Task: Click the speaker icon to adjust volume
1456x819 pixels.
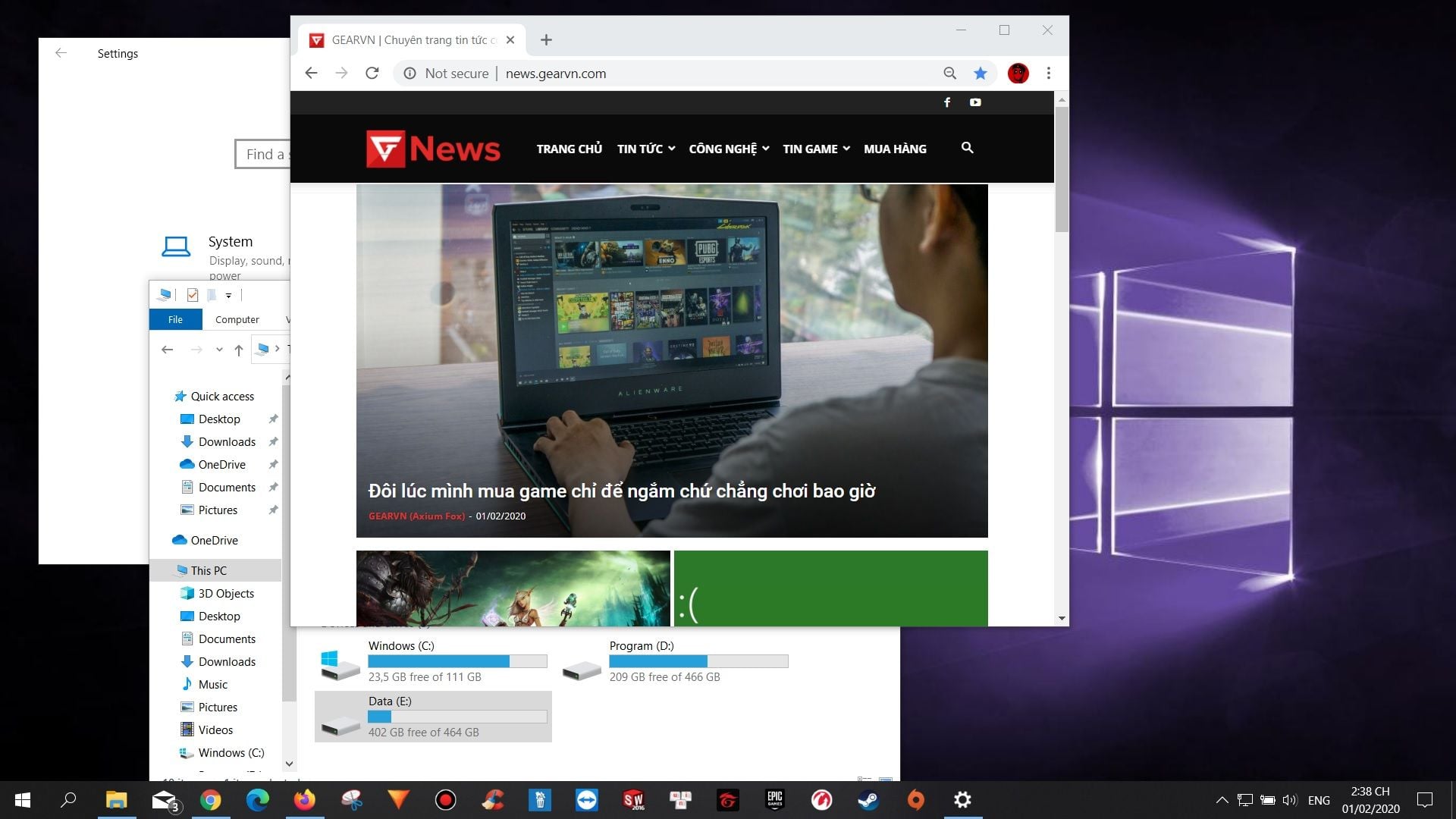Action: click(1289, 800)
